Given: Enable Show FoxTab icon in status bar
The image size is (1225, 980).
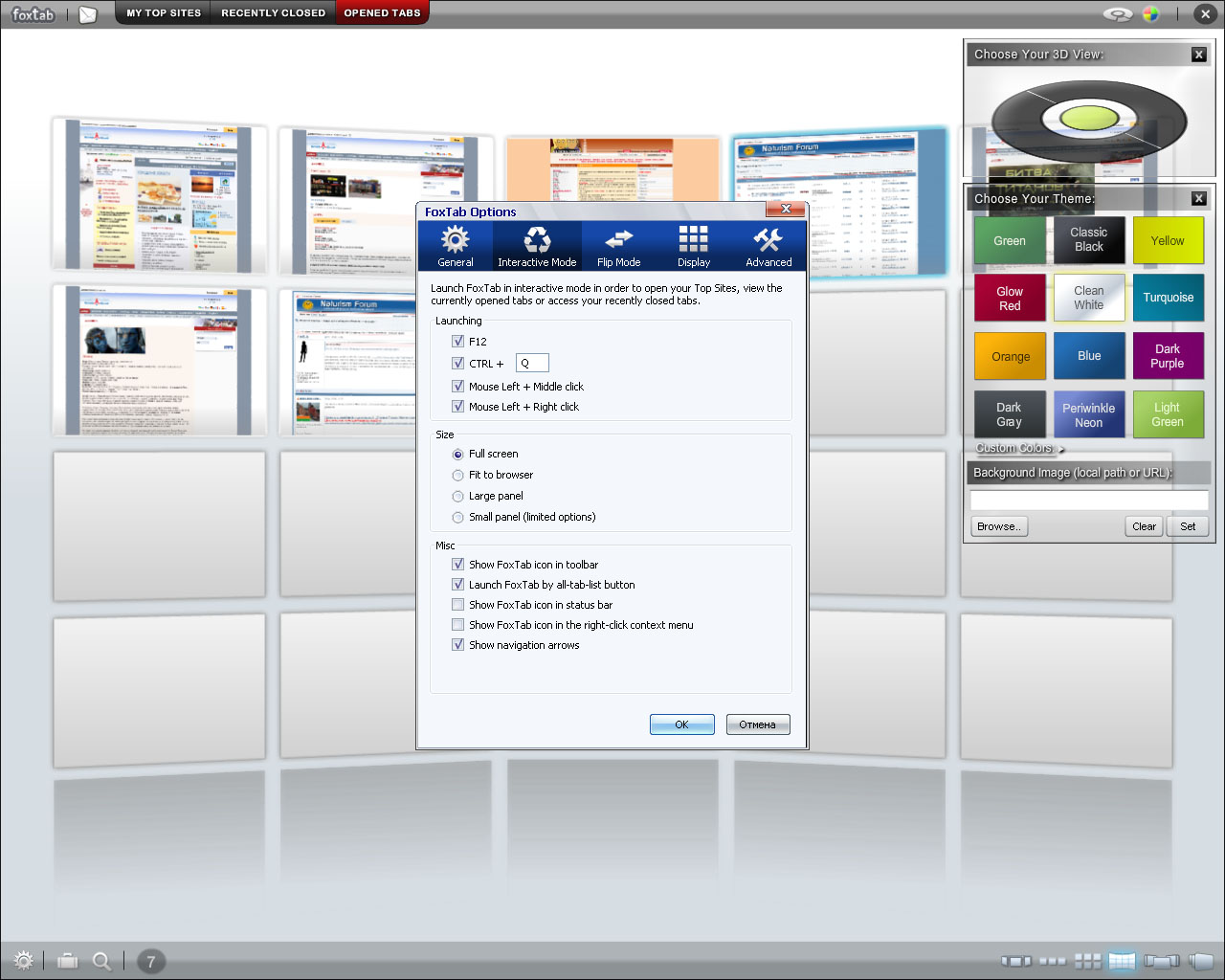Looking at the screenshot, I should point(457,604).
